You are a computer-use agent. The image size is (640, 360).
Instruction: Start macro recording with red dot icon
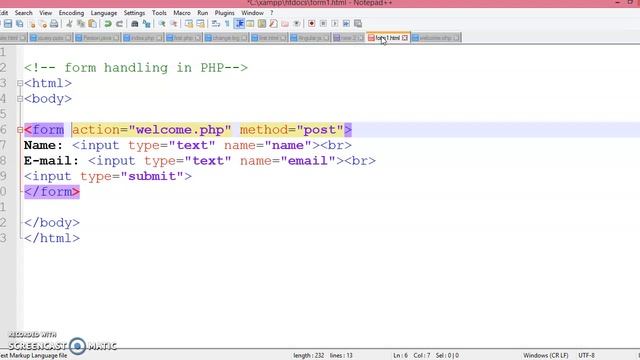tap(311, 24)
